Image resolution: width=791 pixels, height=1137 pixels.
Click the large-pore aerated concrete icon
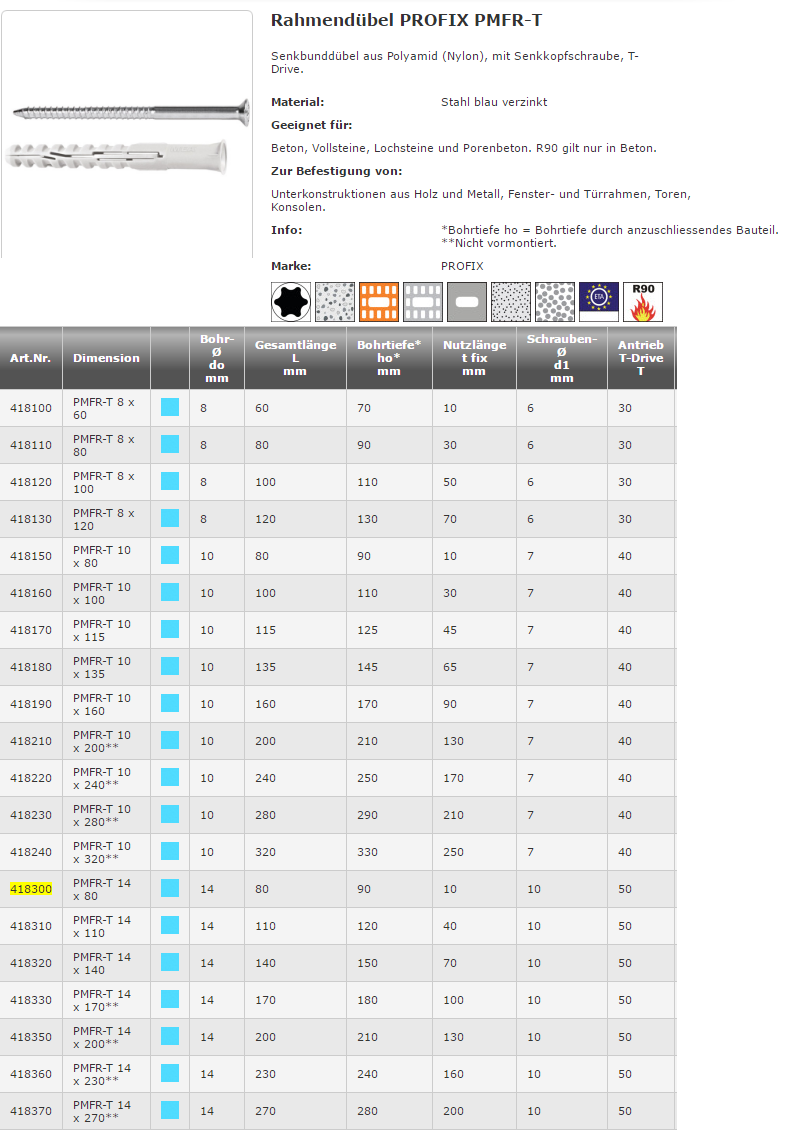(x=555, y=302)
